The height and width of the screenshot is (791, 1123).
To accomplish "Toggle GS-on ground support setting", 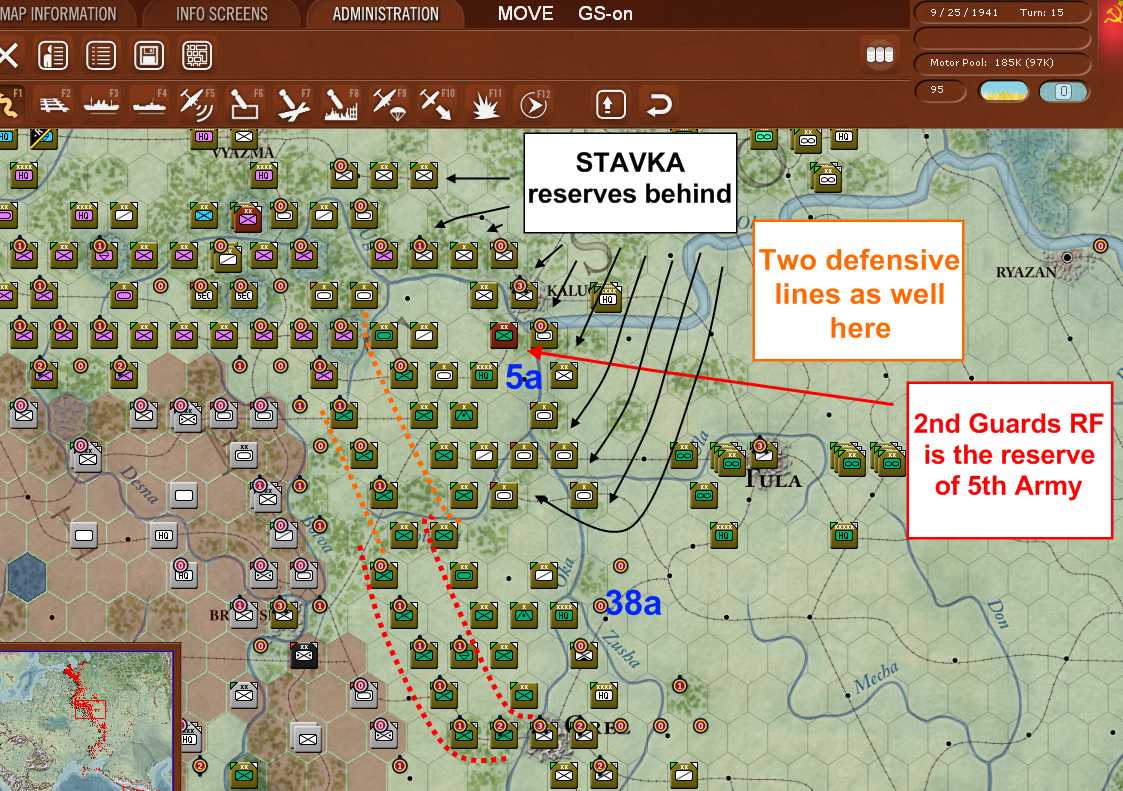I will tap(604, 14).
